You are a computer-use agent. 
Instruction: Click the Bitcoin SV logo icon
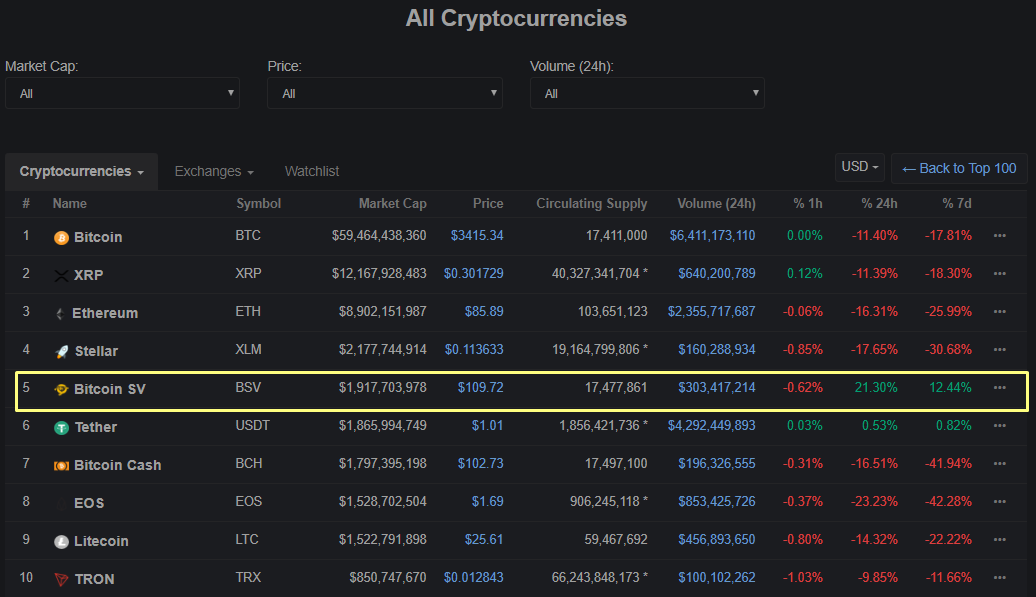pos(61,390)
